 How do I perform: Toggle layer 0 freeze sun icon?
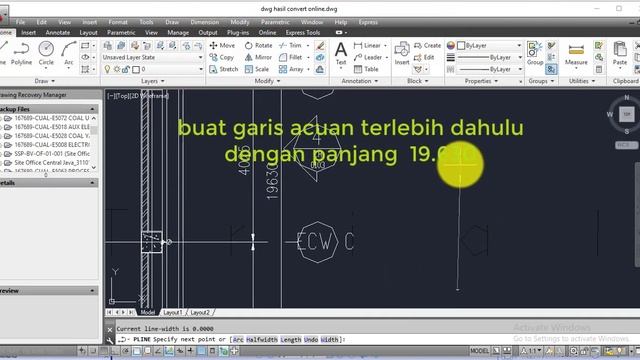coord(117,69)
